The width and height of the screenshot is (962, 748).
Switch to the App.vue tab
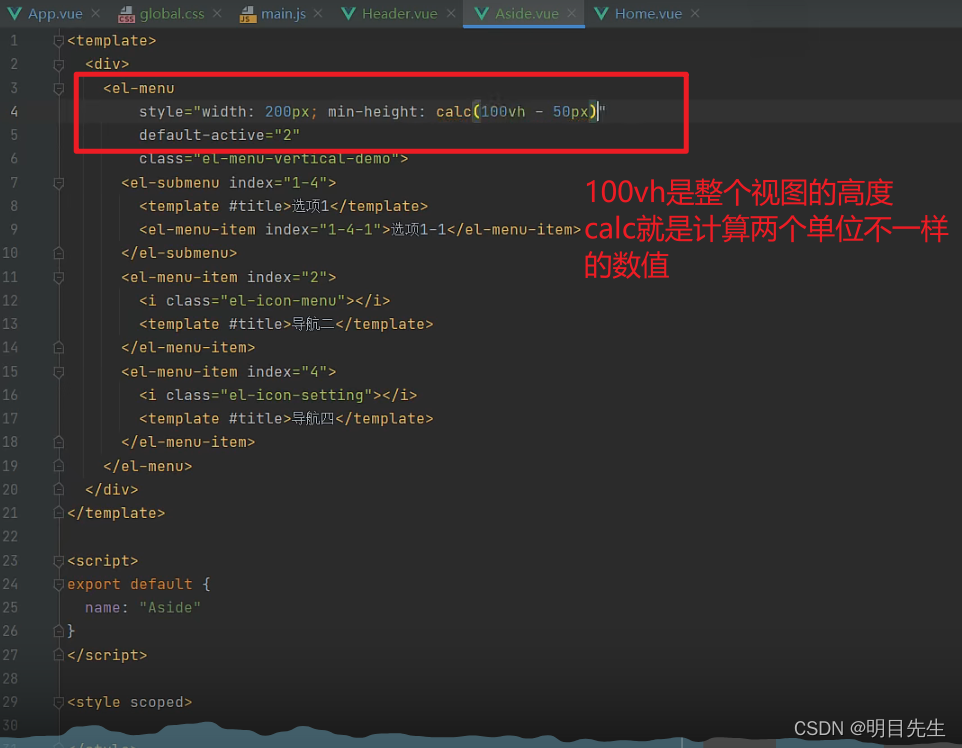click(55, 13)
